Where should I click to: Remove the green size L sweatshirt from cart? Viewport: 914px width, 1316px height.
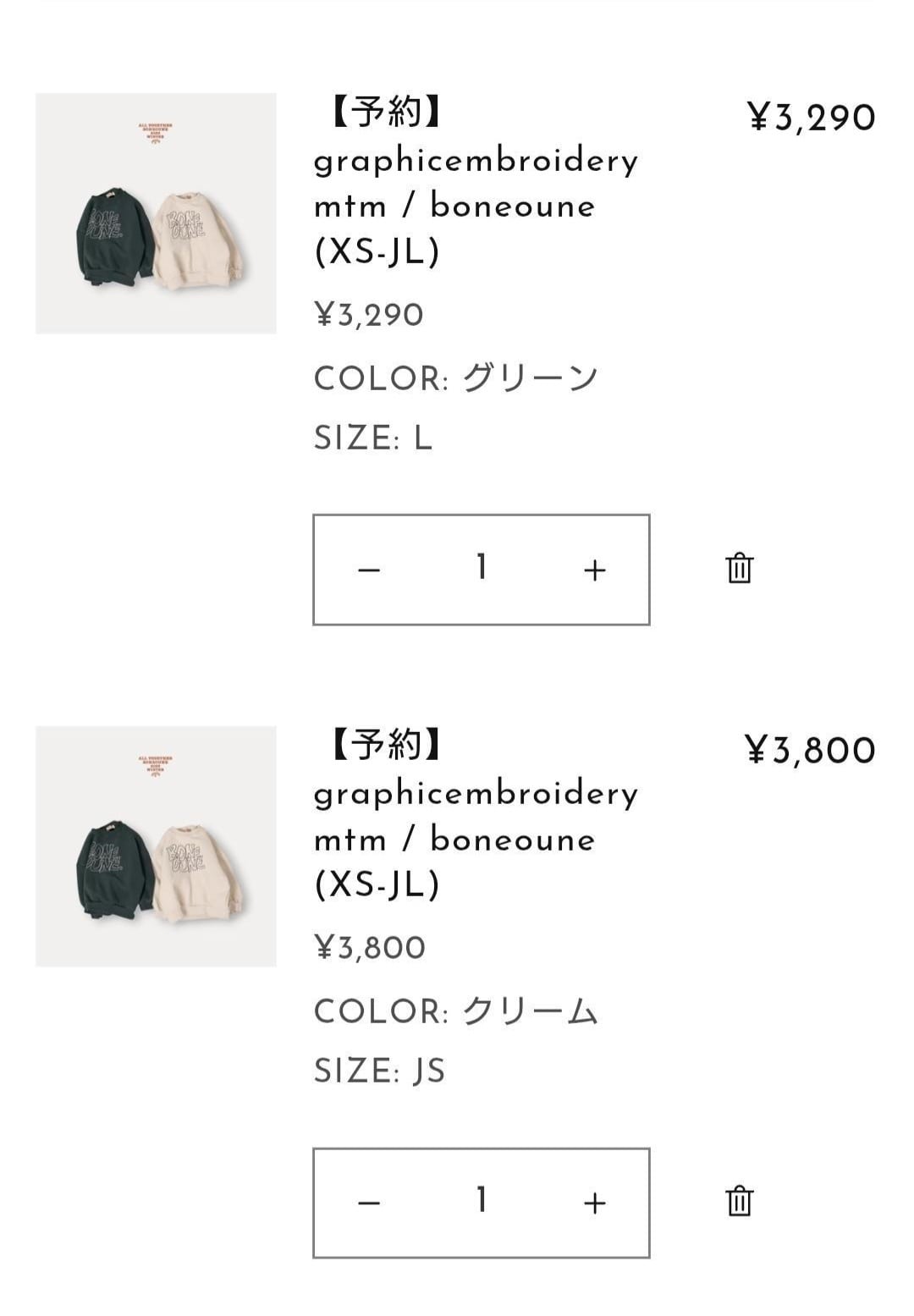pyautogui.click(x=739, y=568)
